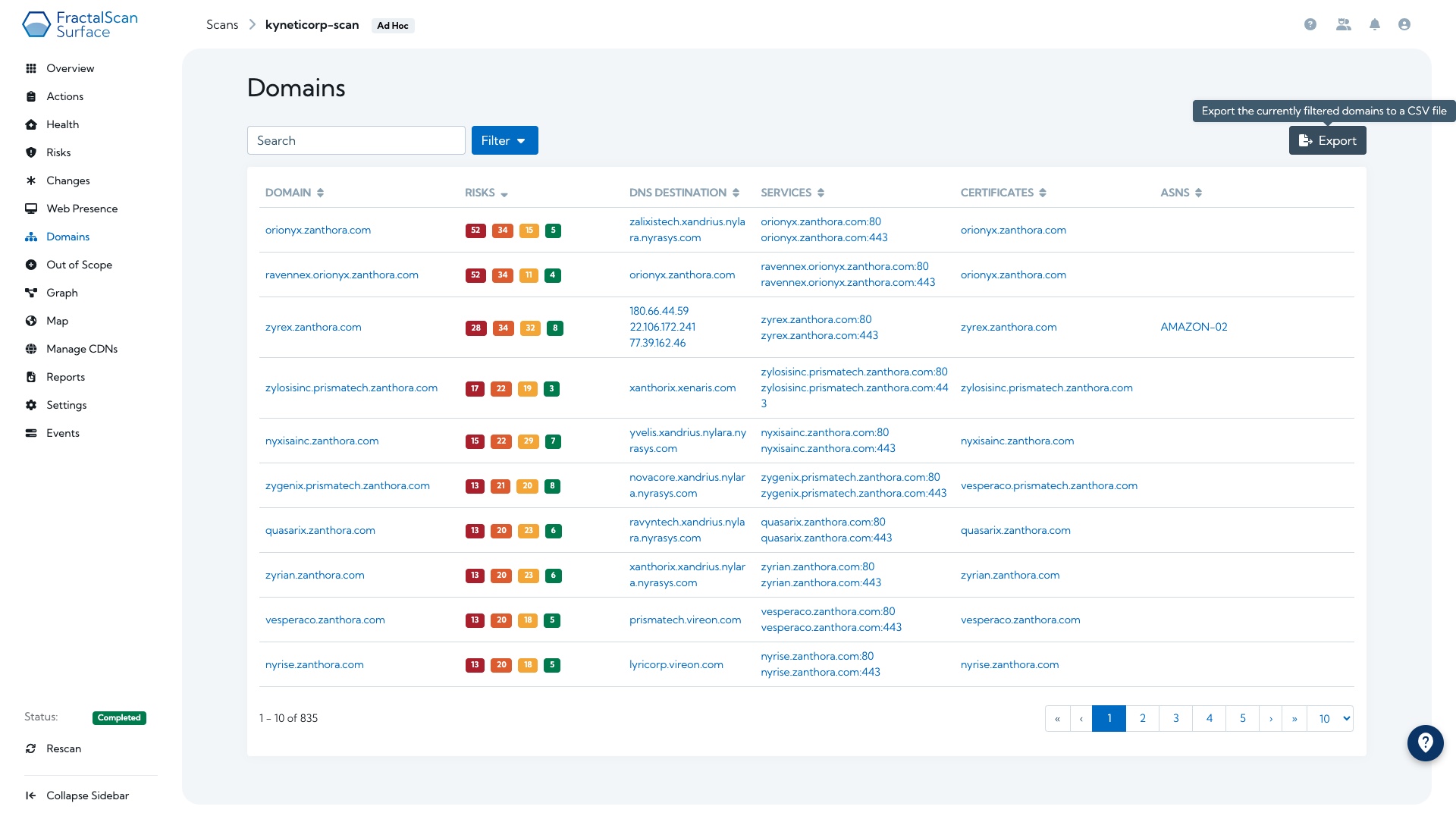Click the Map view icon
The width and height of the screenshot is (1456, 819).
coord(32,320)
